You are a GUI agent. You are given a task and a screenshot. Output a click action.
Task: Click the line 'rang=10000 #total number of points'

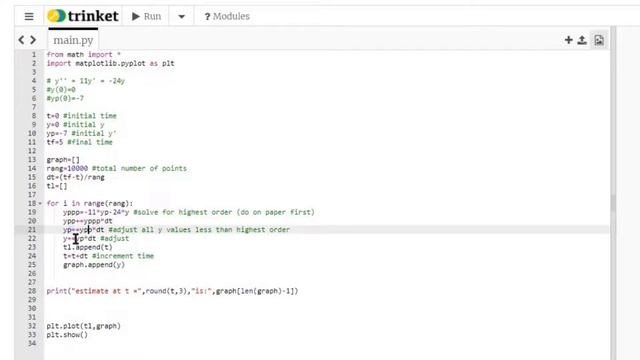116,168
